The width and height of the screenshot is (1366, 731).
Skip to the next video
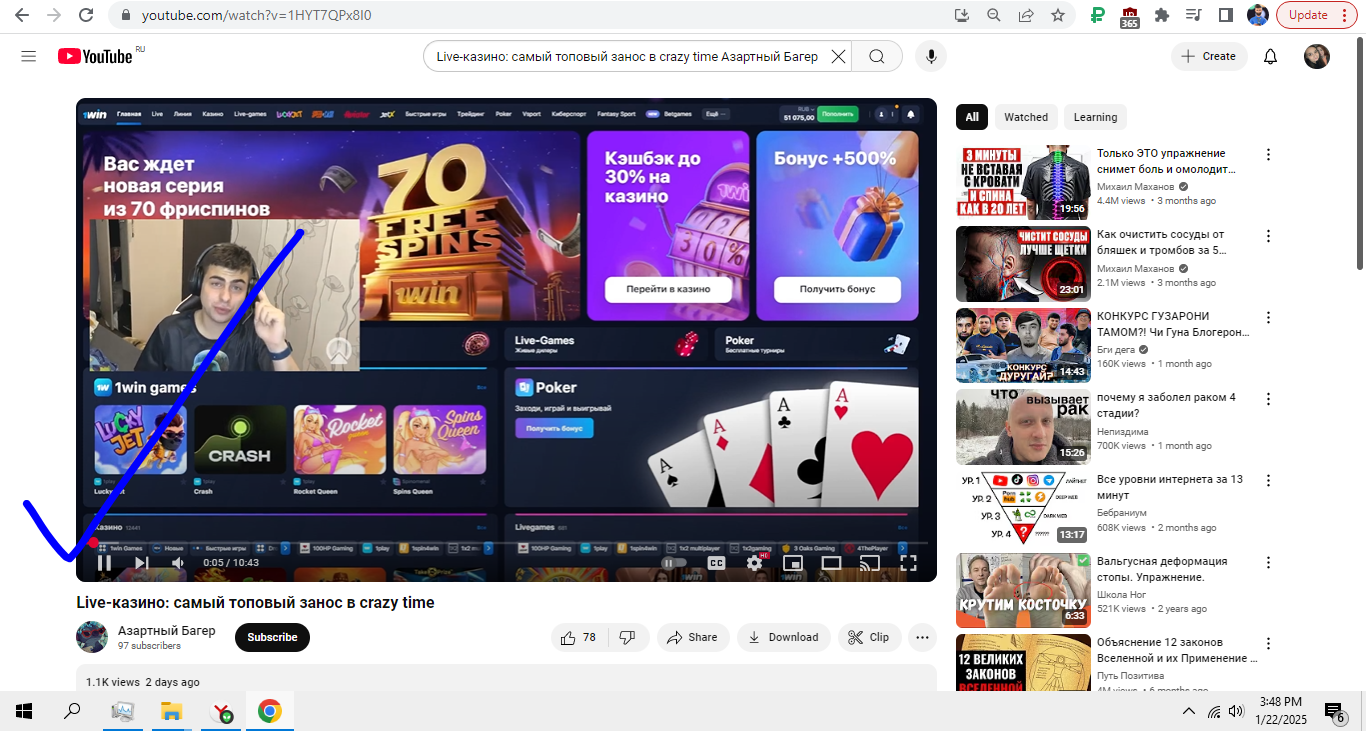pyautogui.click(x=141, y=562)
